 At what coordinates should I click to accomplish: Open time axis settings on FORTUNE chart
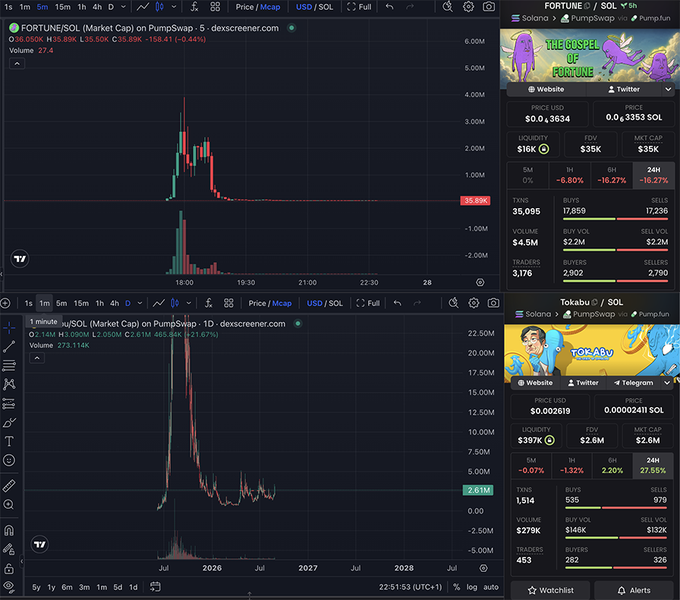click(x=480, y=282)
